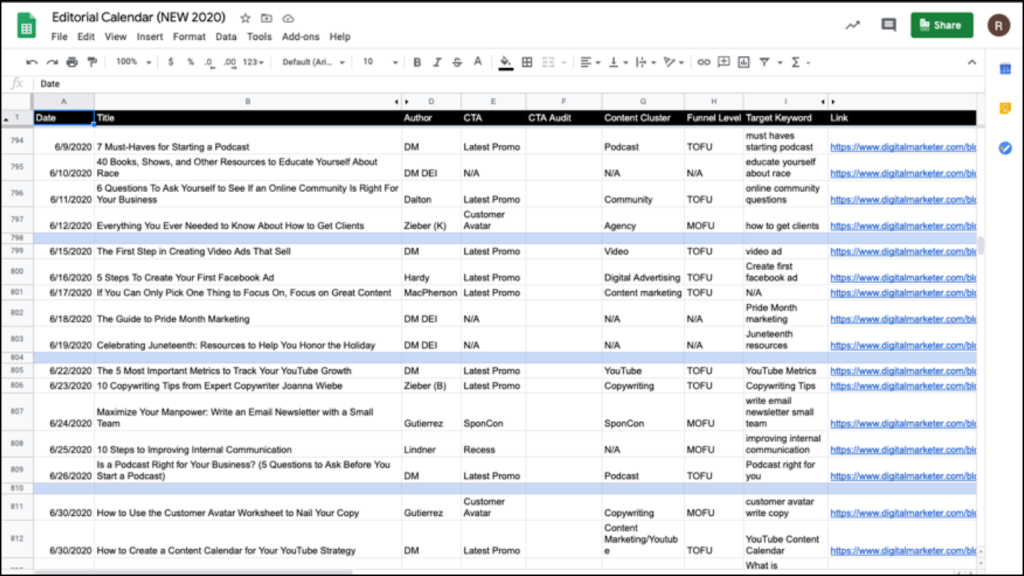
Task: Open the font size 10 dropdown
Action: click(380, 62)
